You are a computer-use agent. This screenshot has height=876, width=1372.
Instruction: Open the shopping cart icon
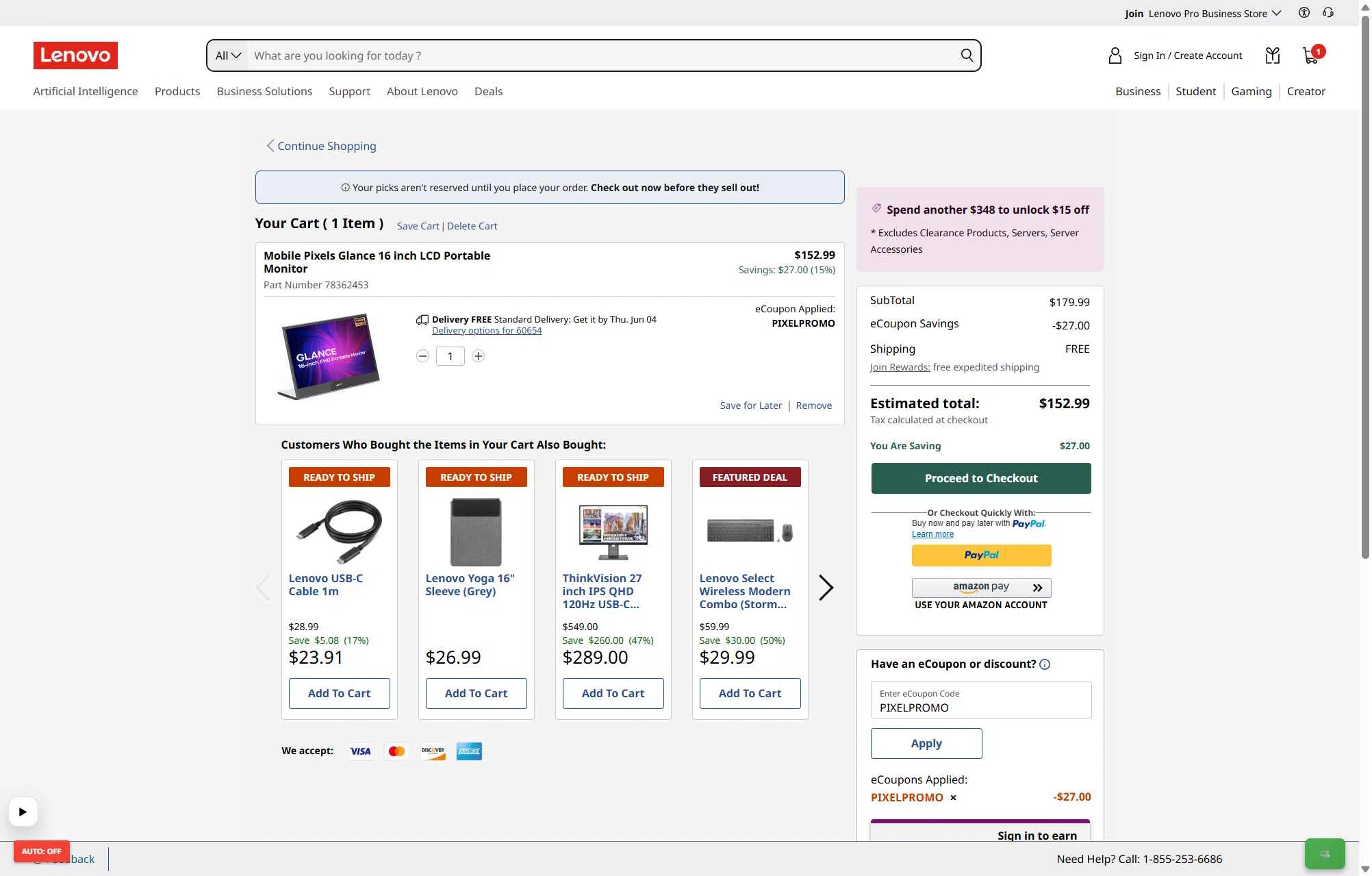(x=1312, y=55)
